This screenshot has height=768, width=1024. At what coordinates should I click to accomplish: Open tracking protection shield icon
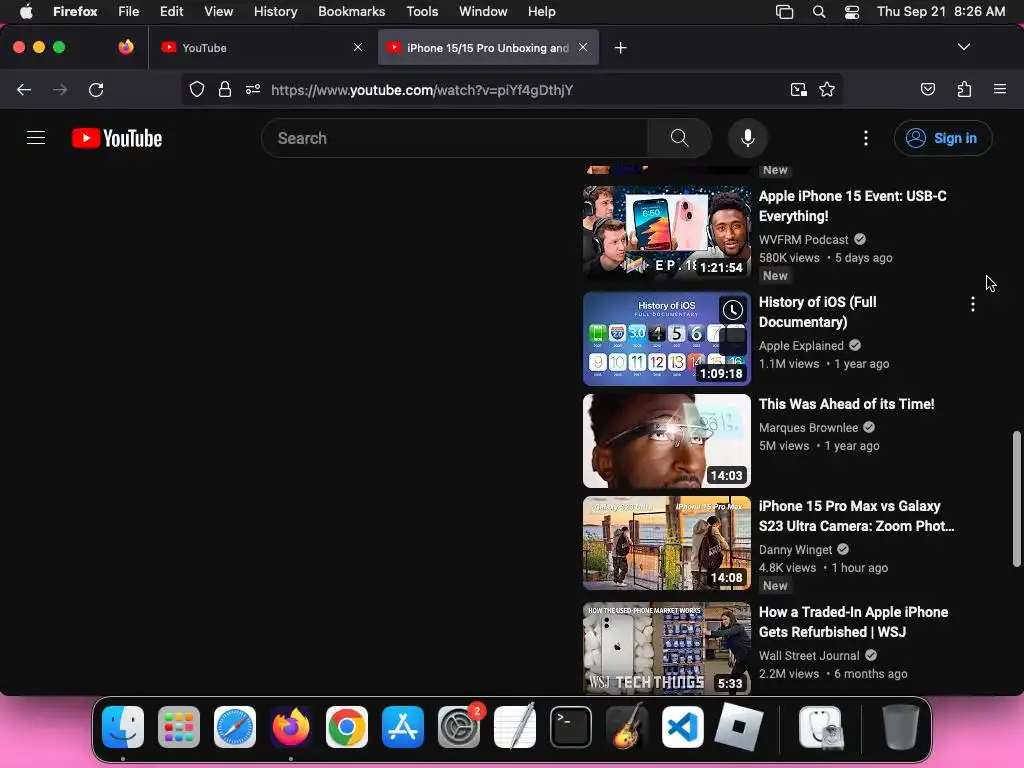click(197, 89)
